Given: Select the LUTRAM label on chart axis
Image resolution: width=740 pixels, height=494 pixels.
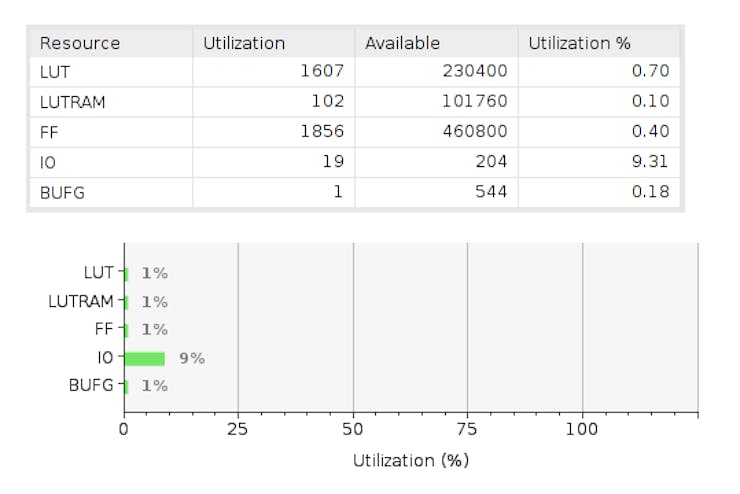Looking at the screenshot, I should [80, 301].
